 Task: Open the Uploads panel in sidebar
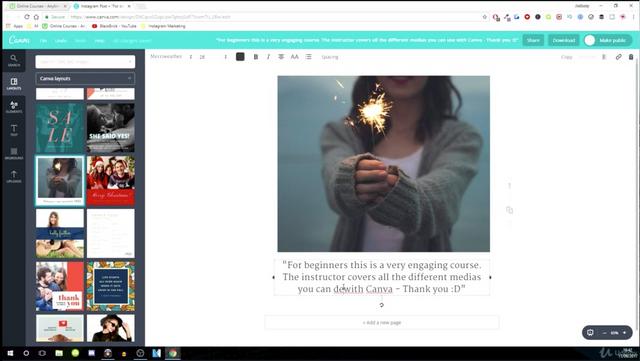pos(14,176)
